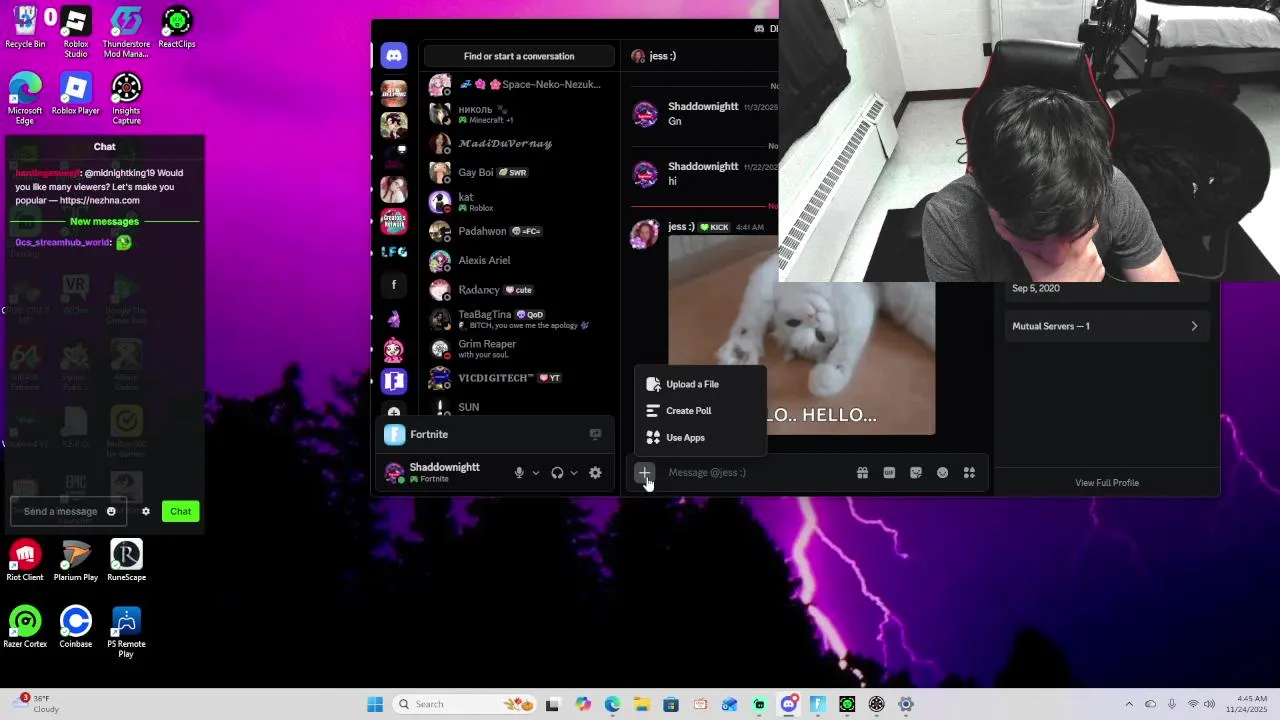Viewport: 1280px width, 720px height.
Task: Open File Explorer from taskbar
Action: (x=641, y=704)
